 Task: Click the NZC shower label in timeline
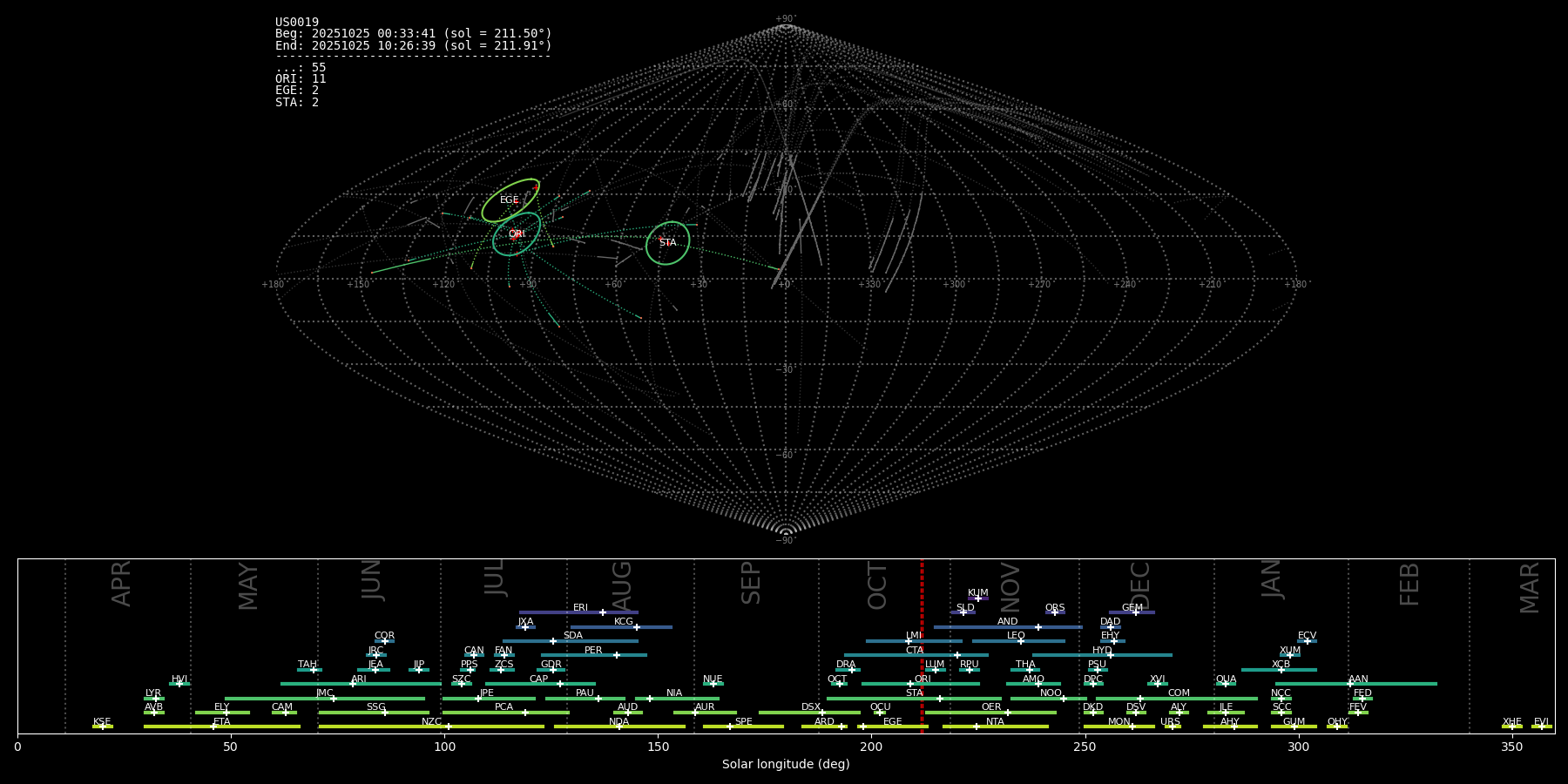click(431, 722)
